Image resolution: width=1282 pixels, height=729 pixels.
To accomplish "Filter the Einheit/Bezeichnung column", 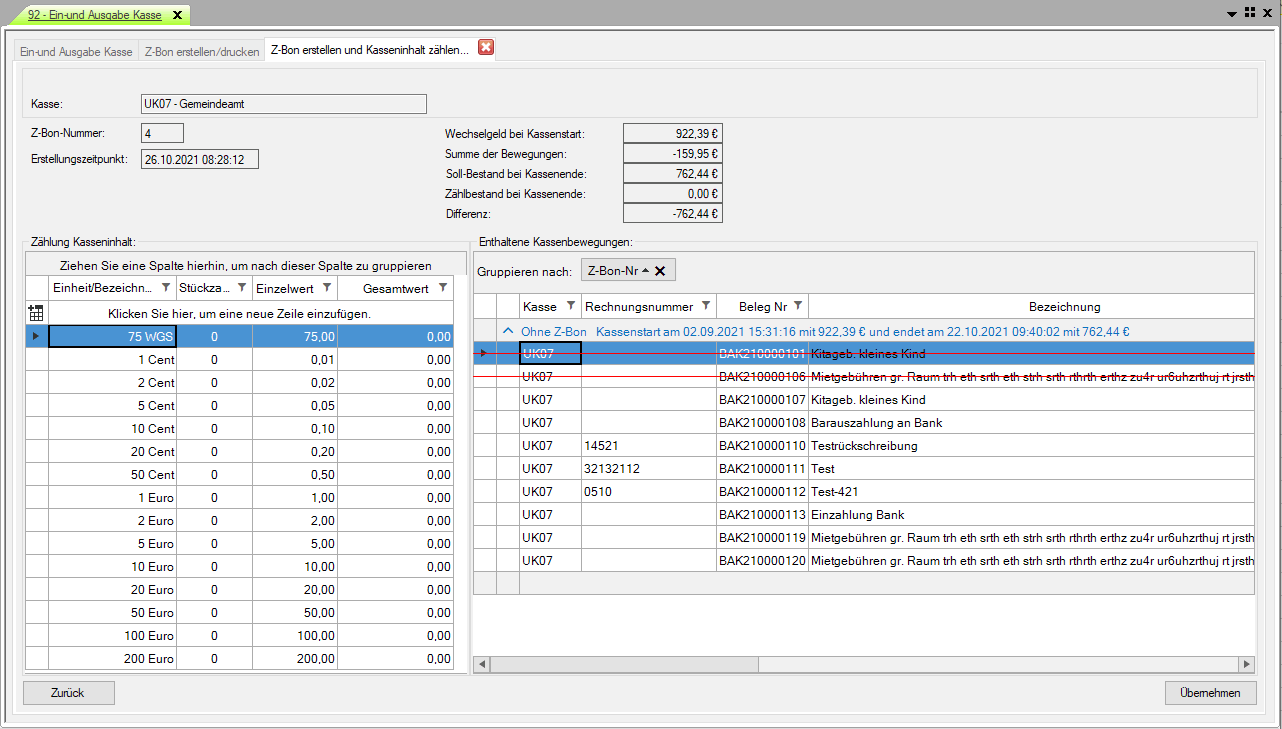I will pyautogui.click(x=166, y=288).
